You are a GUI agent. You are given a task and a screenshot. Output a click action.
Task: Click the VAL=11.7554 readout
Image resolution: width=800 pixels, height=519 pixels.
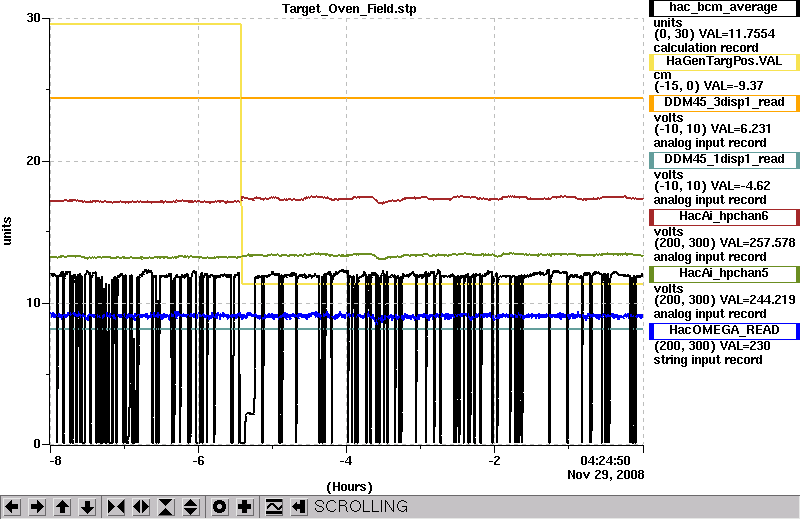[737, 34]
